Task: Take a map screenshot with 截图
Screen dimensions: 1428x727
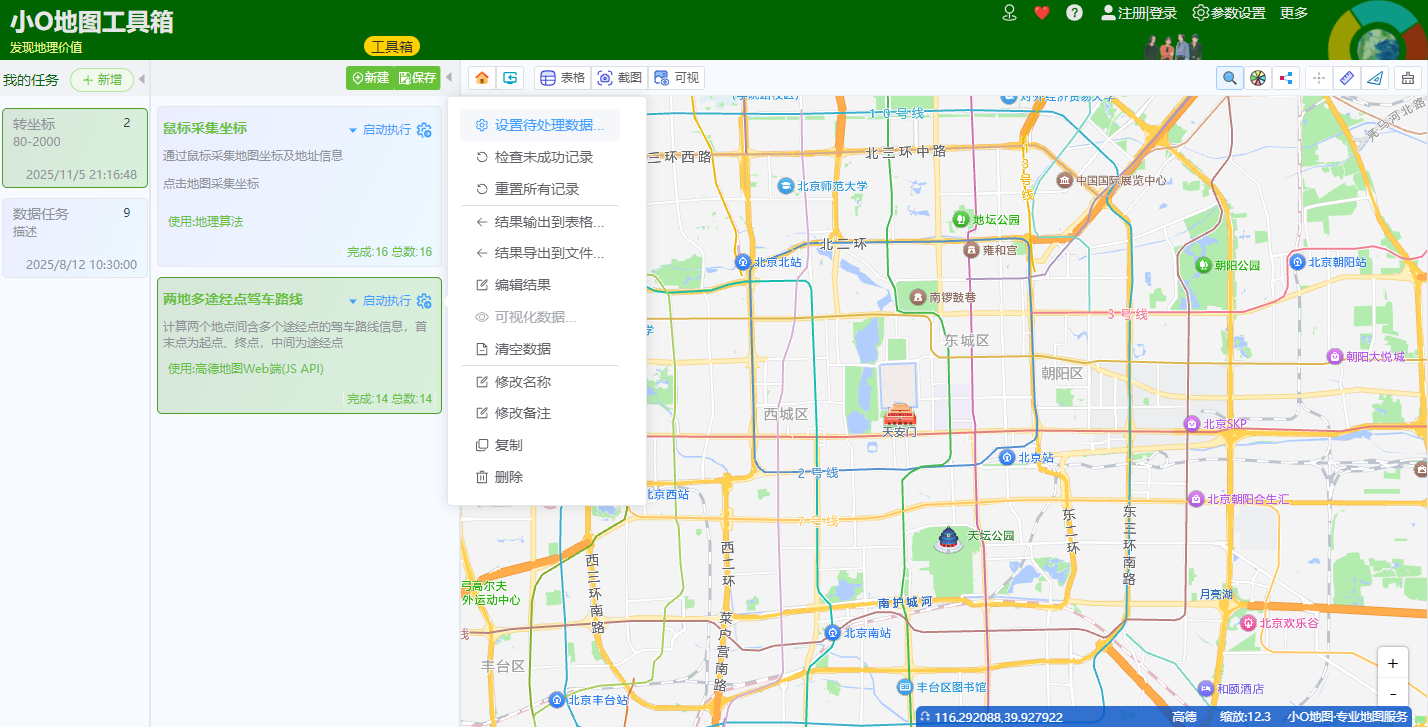Action: (x=619, y=78)
